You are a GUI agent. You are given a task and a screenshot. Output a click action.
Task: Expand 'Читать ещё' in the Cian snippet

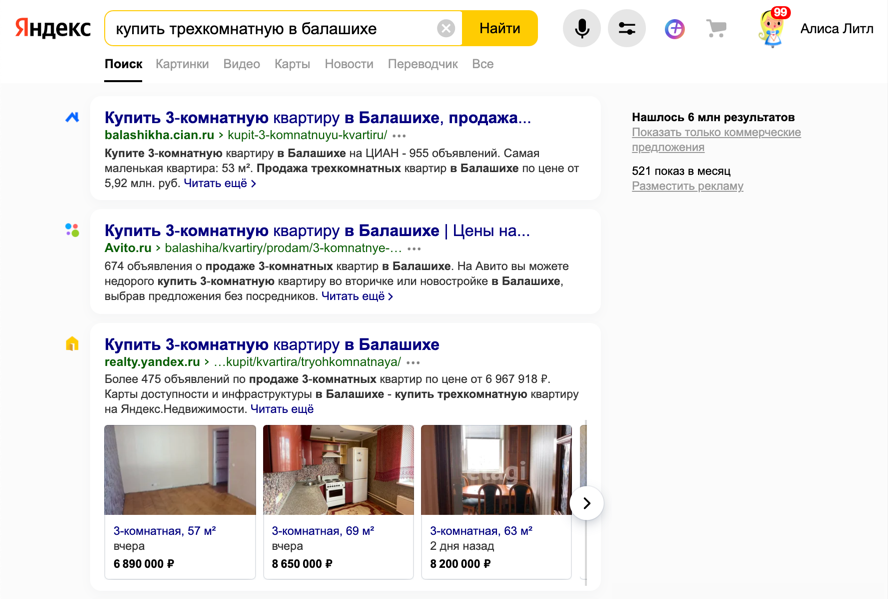click(220, 184)
